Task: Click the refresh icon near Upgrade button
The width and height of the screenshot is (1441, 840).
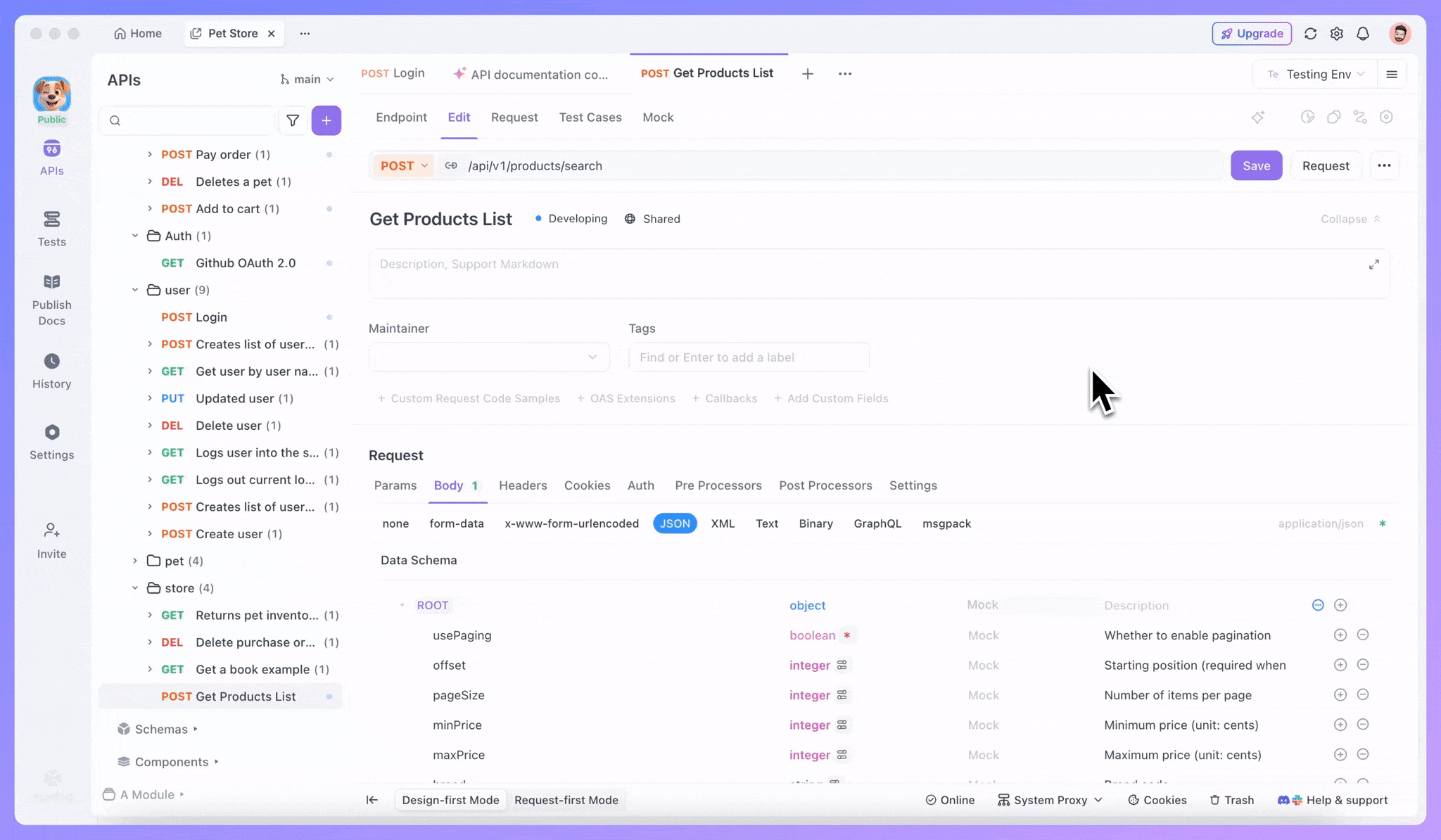Action: click(x=1310, y=33)
